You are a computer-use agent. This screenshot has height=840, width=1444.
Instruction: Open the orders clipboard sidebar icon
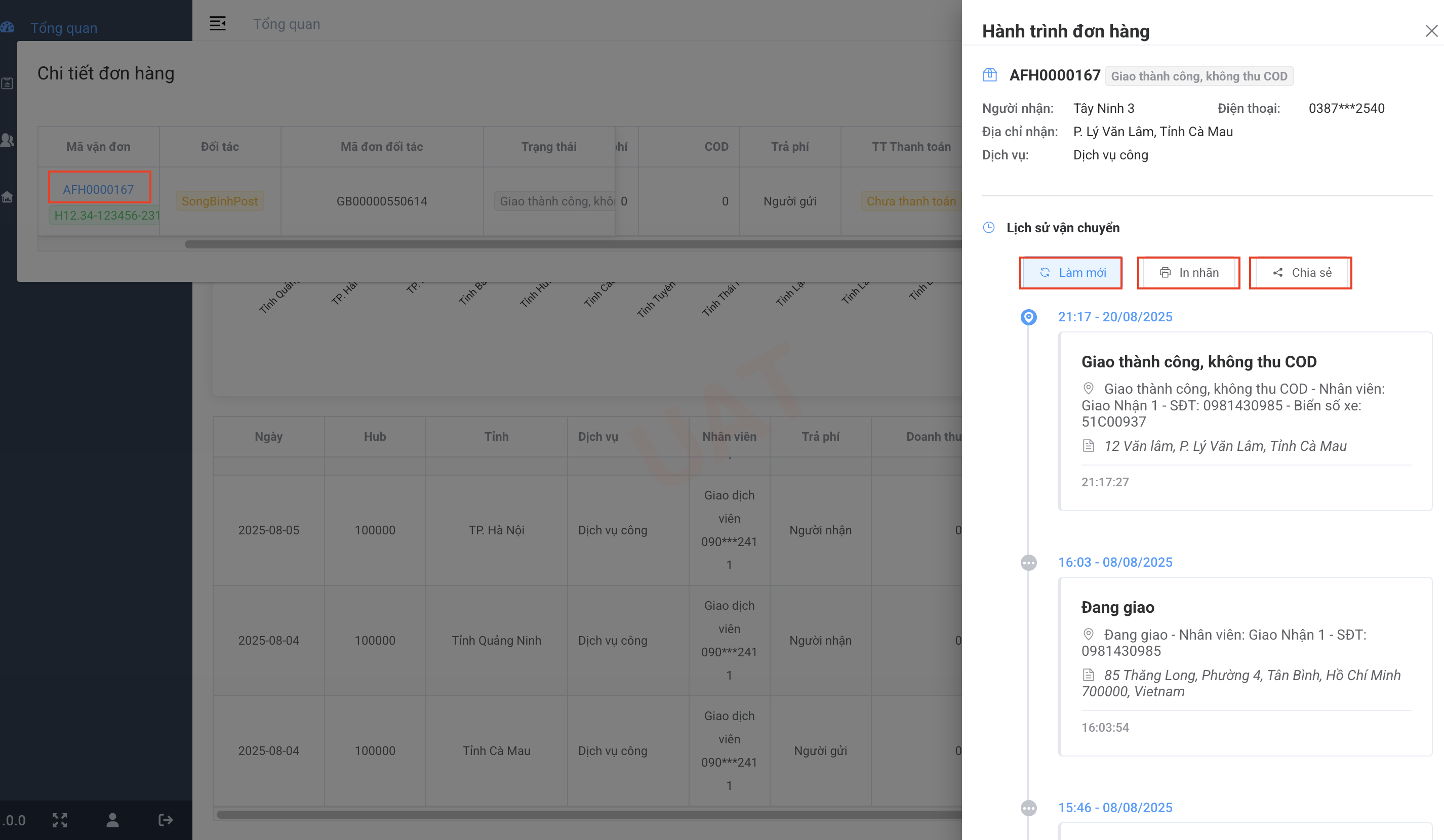pyautogui.click(x=8, y=83)
